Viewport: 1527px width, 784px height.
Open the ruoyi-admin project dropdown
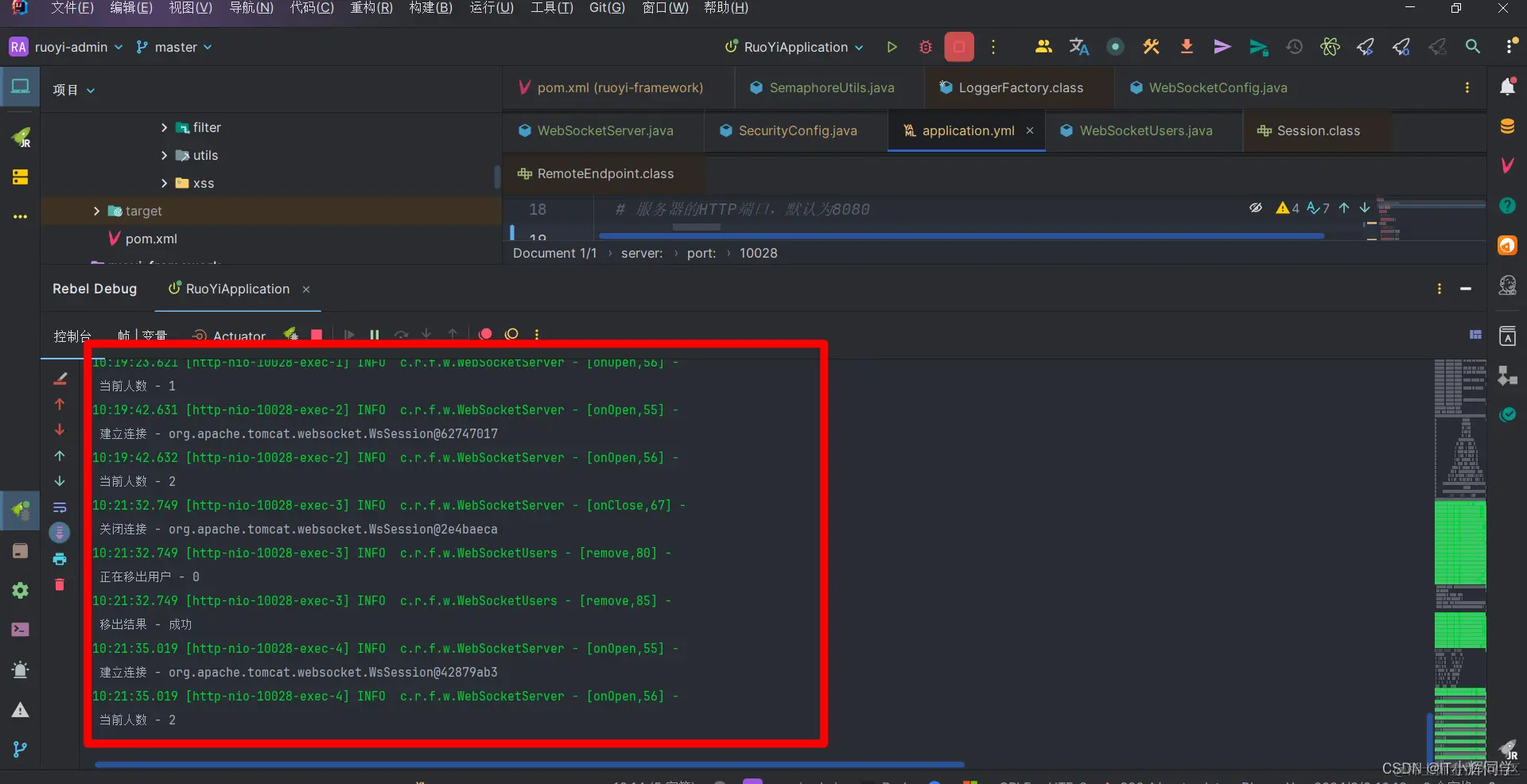coord(66,47)
